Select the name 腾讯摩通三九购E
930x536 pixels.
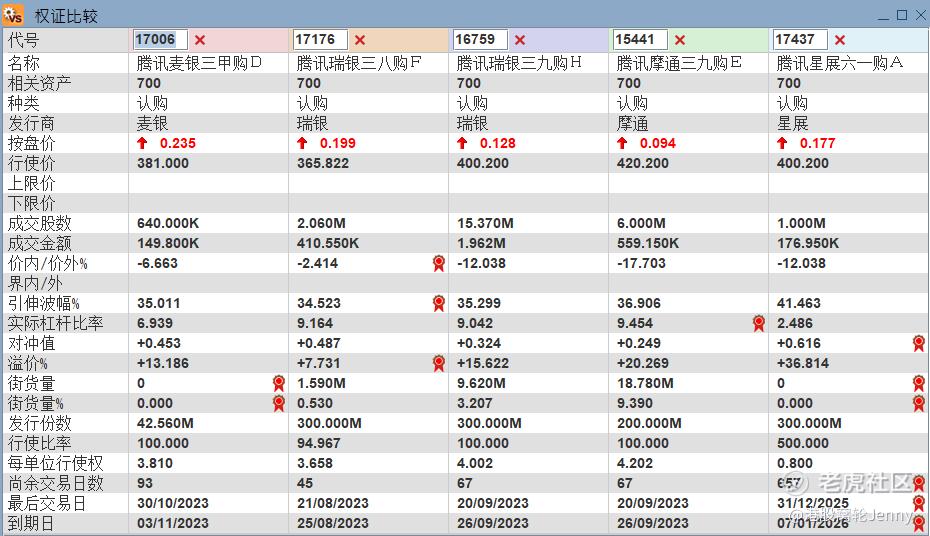click(x=679, y=63)
